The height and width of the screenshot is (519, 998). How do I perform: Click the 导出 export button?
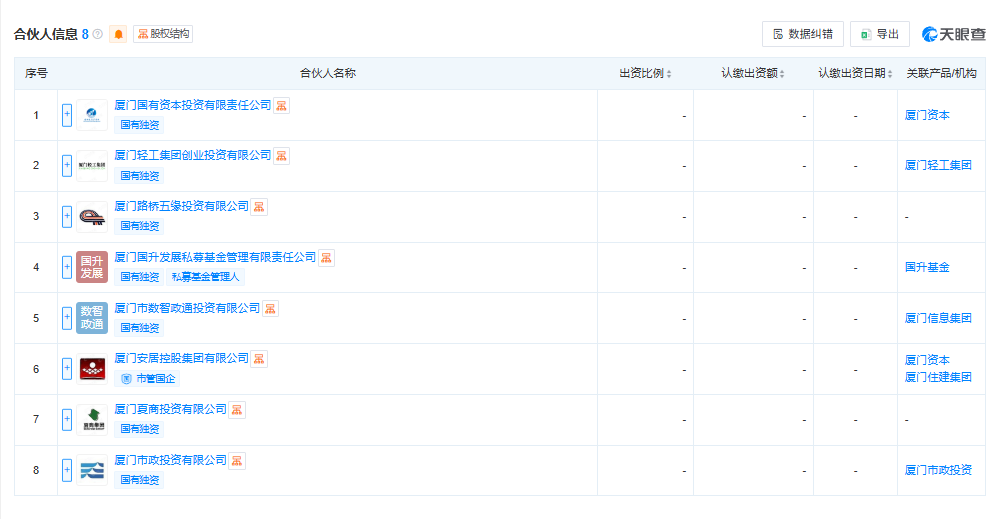click(x=880, y=34)
